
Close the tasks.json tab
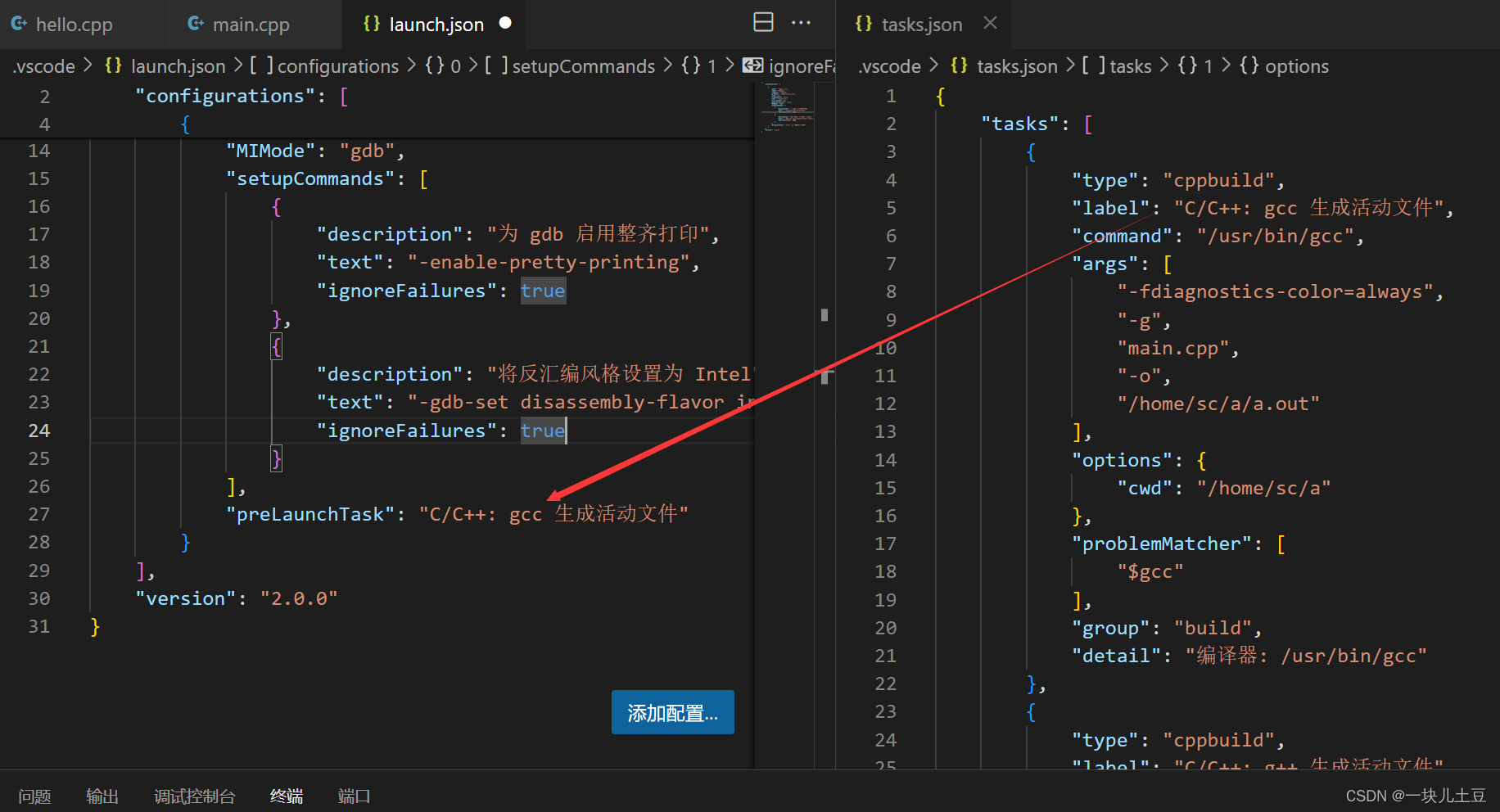(990, 23)
